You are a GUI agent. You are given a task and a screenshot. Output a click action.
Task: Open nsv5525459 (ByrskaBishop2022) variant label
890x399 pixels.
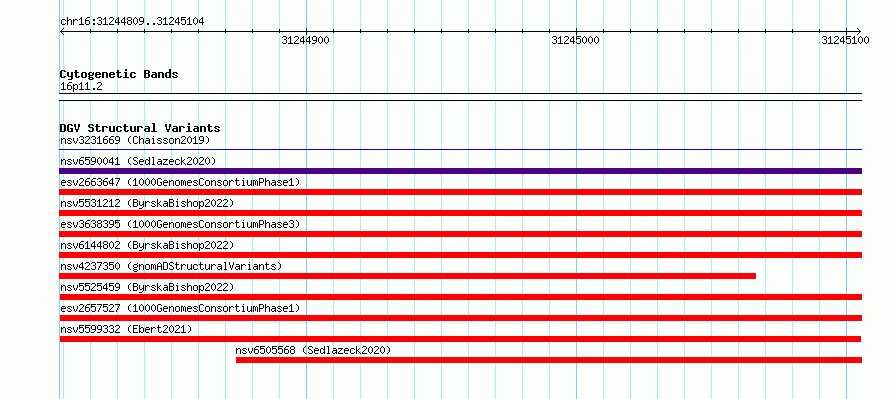(x=147, y=287)
